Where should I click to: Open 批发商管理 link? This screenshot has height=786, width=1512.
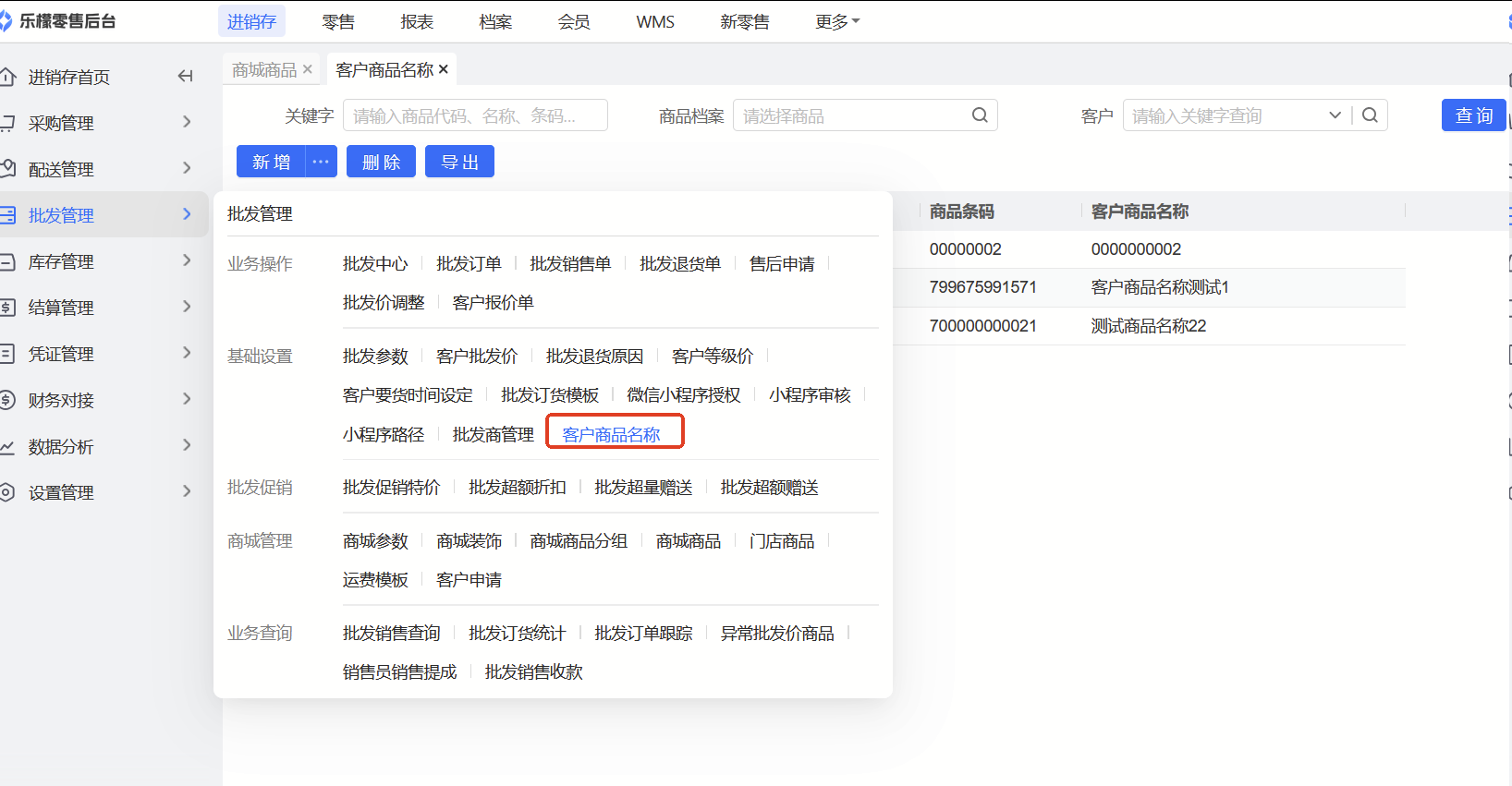(494, 434)
